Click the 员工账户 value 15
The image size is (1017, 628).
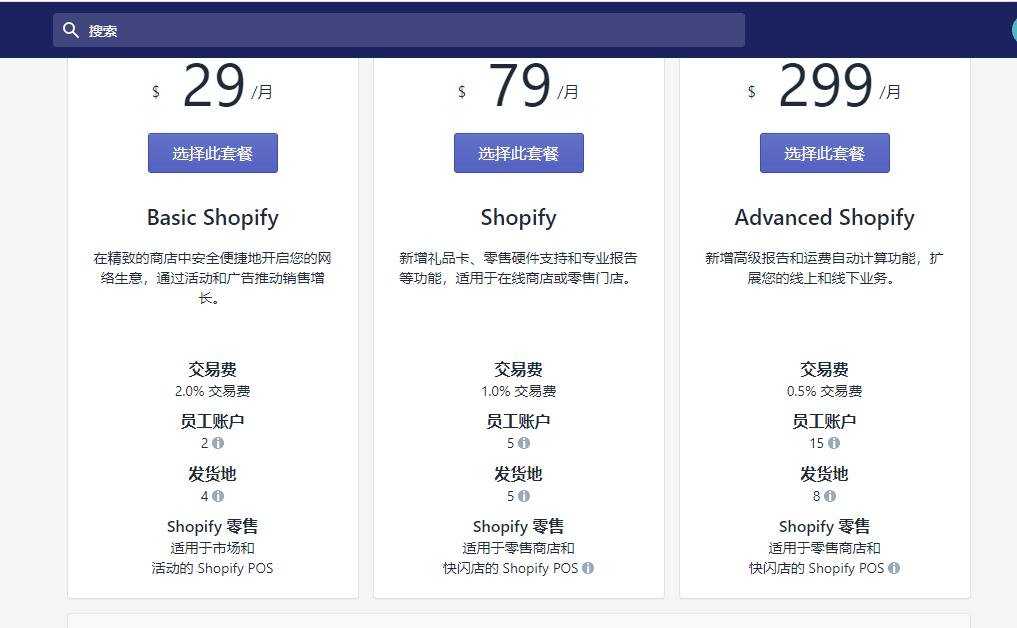817,443
